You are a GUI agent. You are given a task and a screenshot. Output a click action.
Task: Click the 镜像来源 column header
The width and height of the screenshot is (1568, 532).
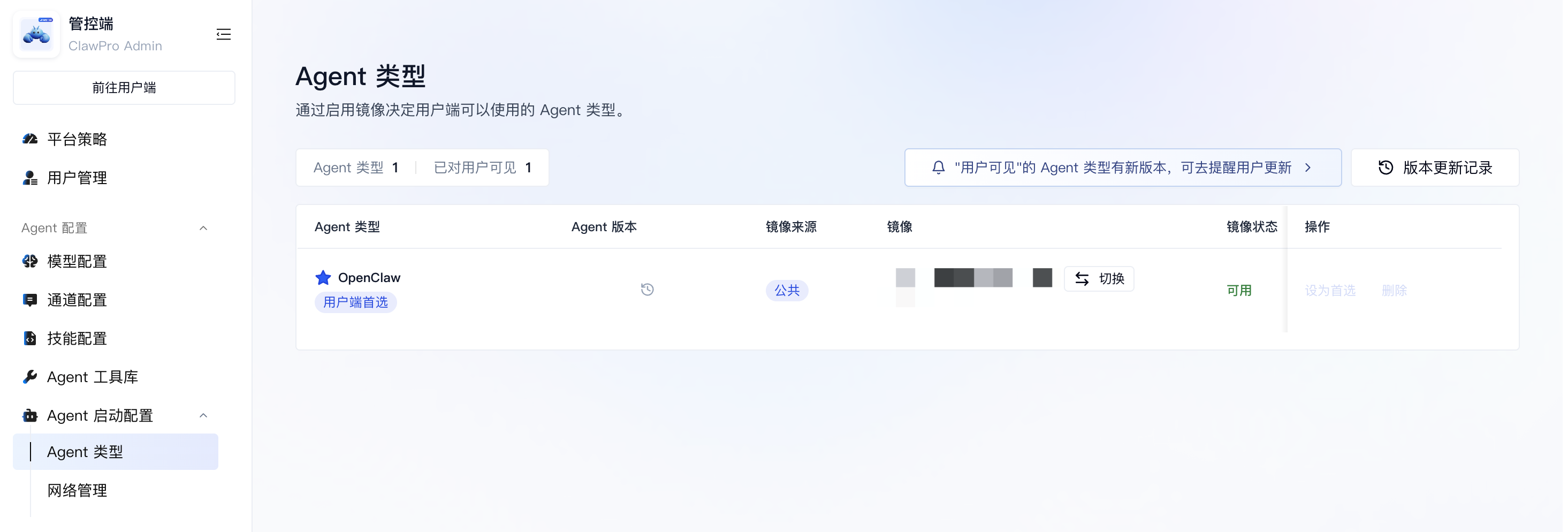[x=791, y=227]
